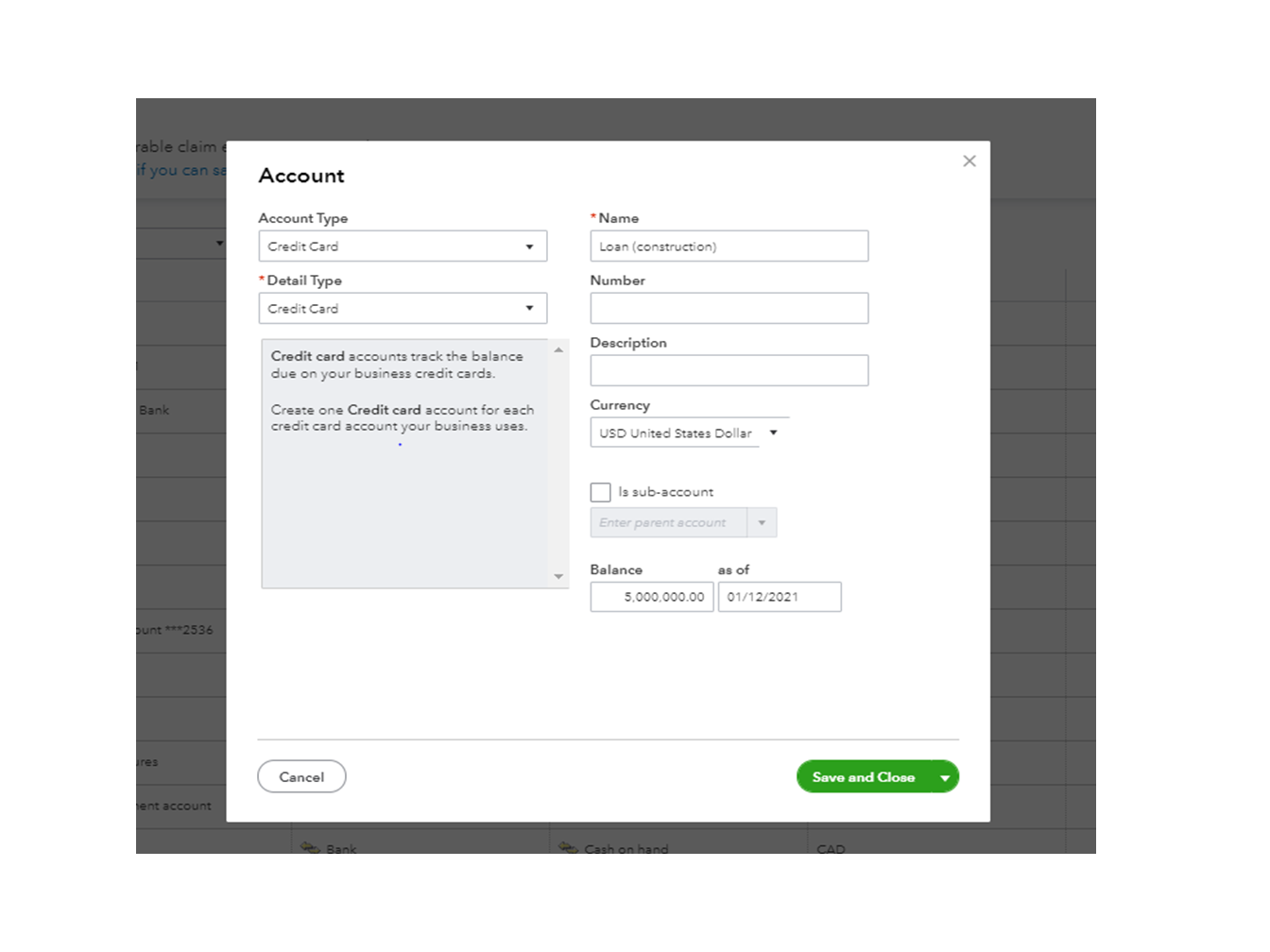Click the Number input field
Image resolution: width=1270 pixels, height=952 pixels.
tap(729, 309)
